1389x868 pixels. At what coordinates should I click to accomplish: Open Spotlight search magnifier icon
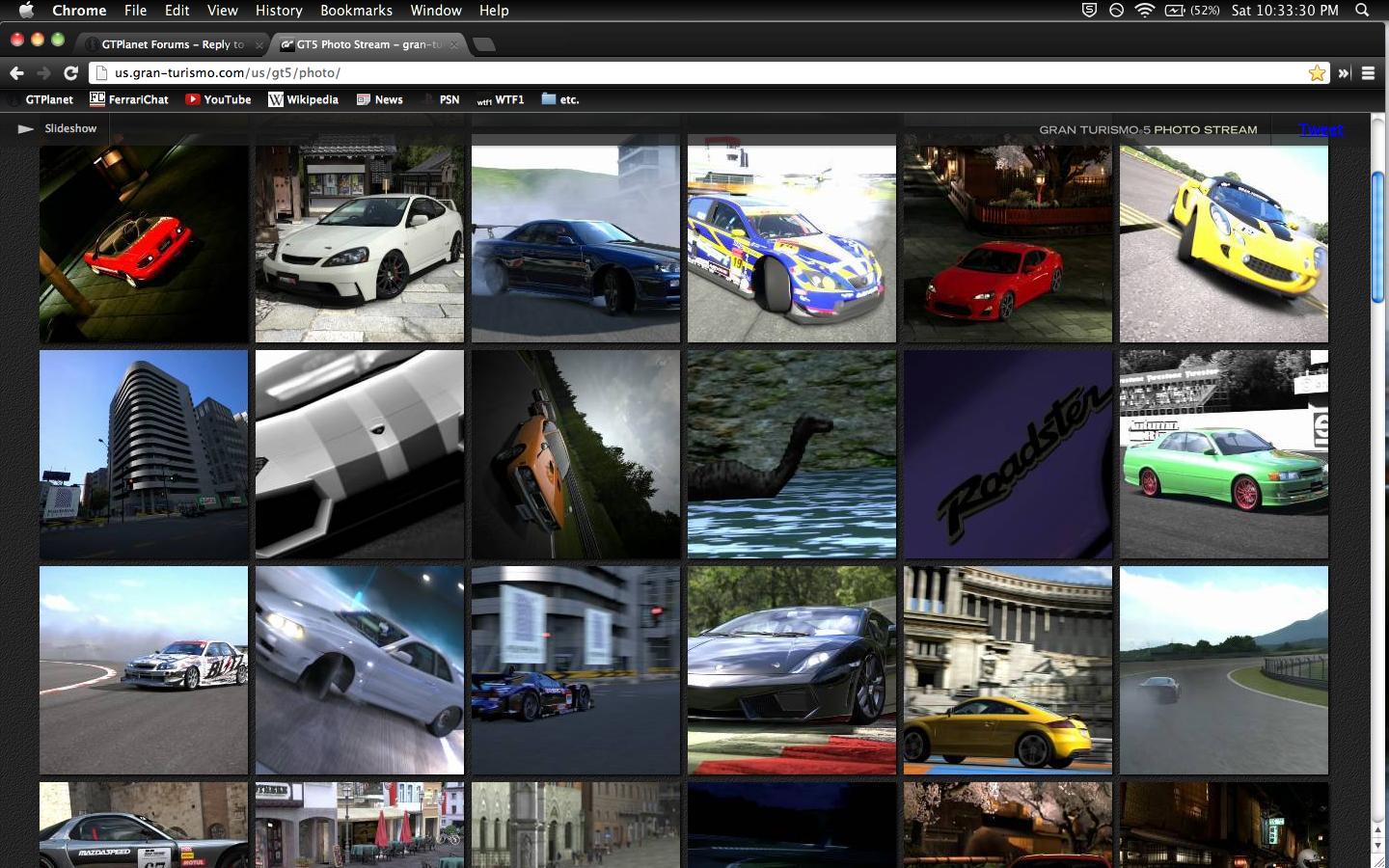point(1362,11)
